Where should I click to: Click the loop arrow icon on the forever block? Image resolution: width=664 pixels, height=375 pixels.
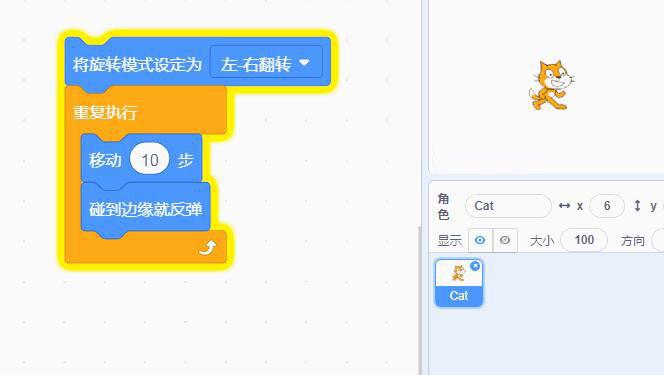coord(208,248)
